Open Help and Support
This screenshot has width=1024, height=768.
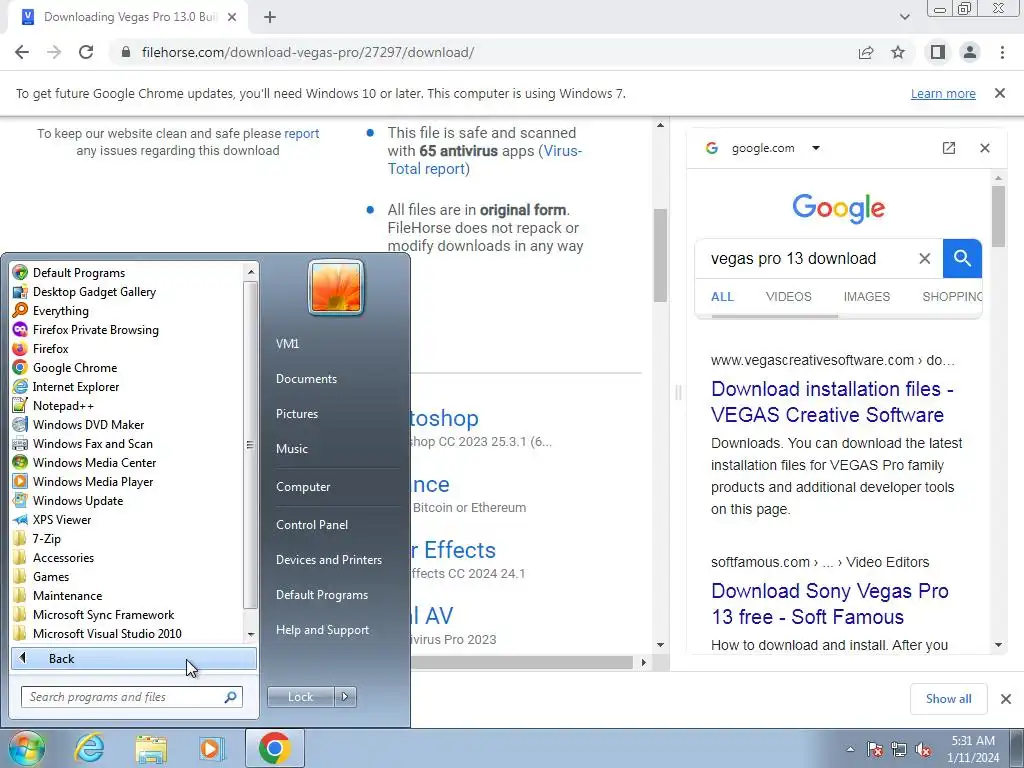point(322,630)
